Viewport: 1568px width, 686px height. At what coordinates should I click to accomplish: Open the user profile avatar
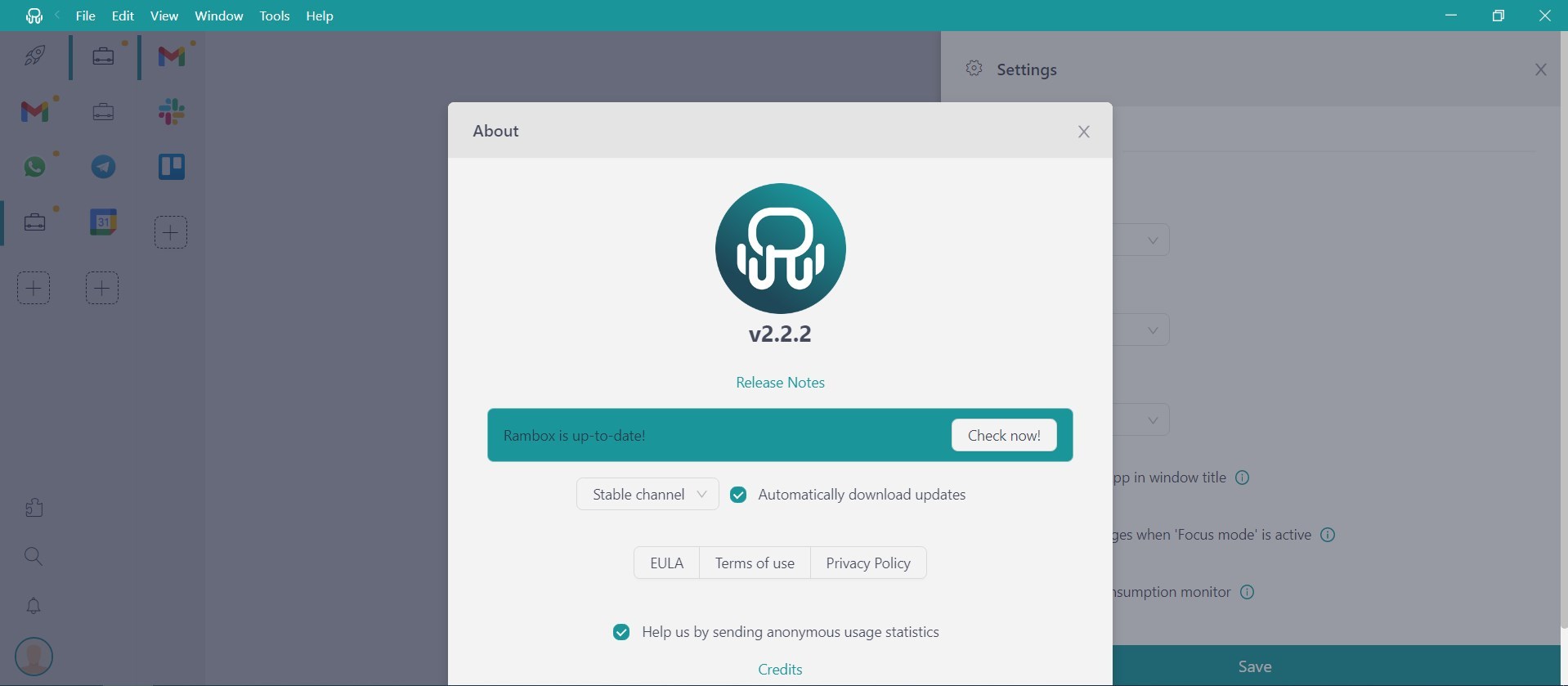point(34,657)
